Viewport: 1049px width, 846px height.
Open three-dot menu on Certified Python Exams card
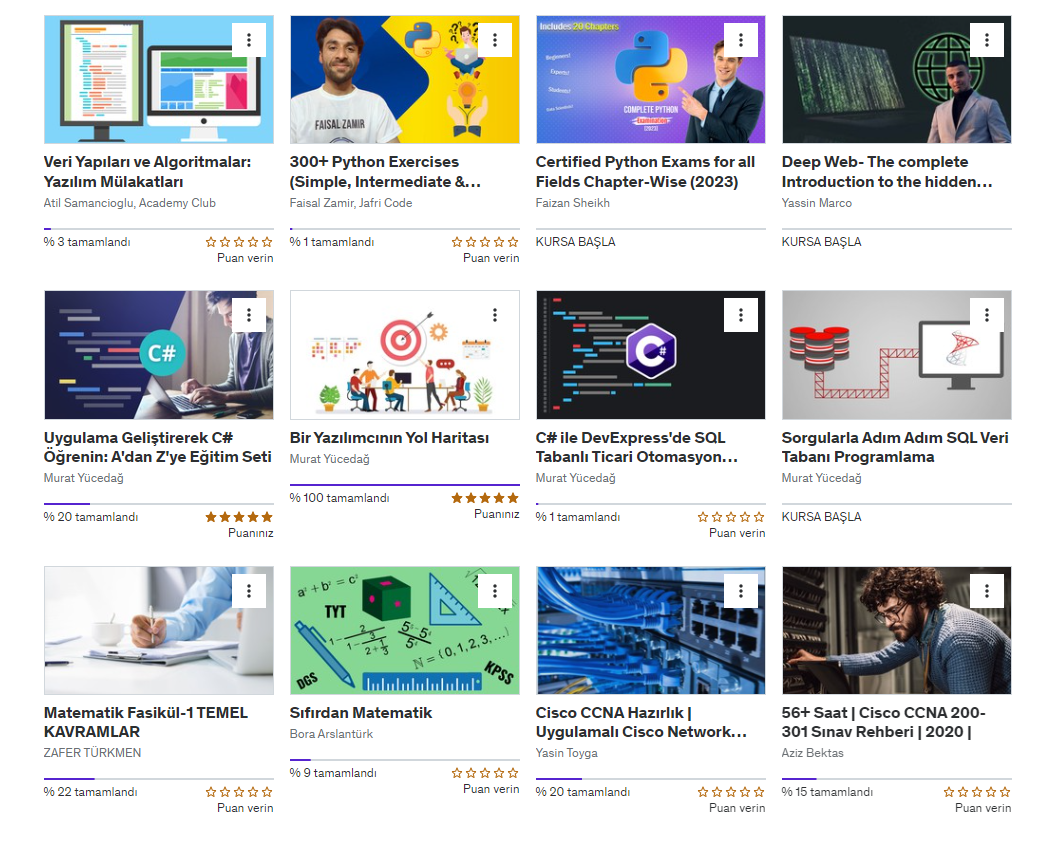click(x=741, y=40)
